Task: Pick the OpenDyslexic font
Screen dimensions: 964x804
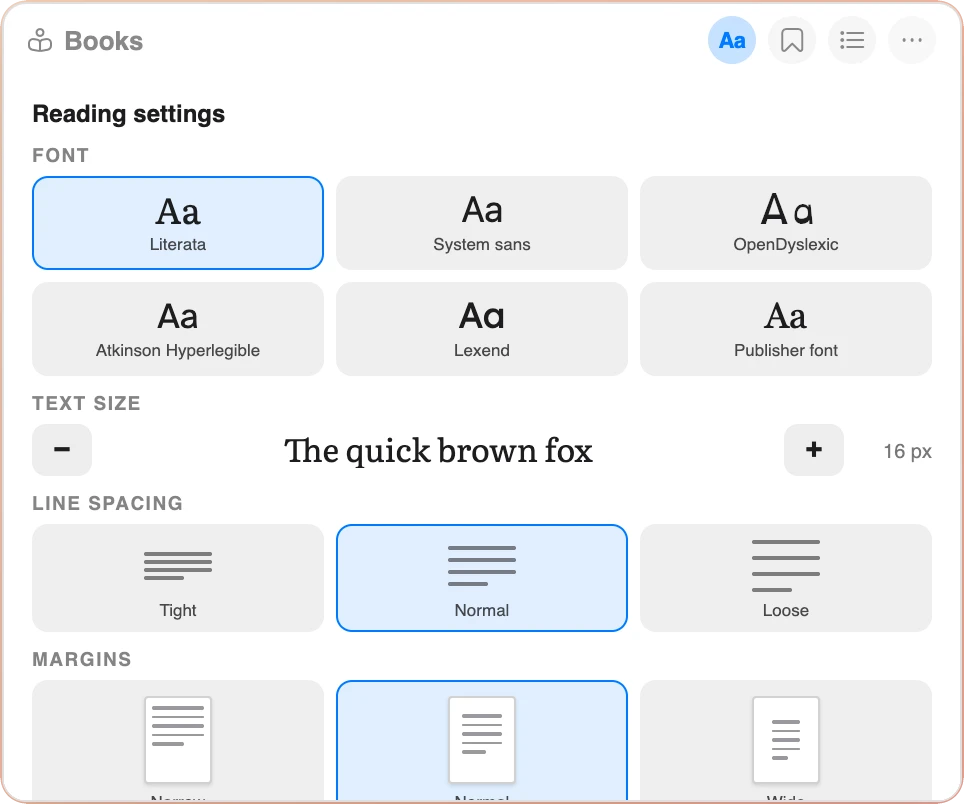Action: click(786, 223)
